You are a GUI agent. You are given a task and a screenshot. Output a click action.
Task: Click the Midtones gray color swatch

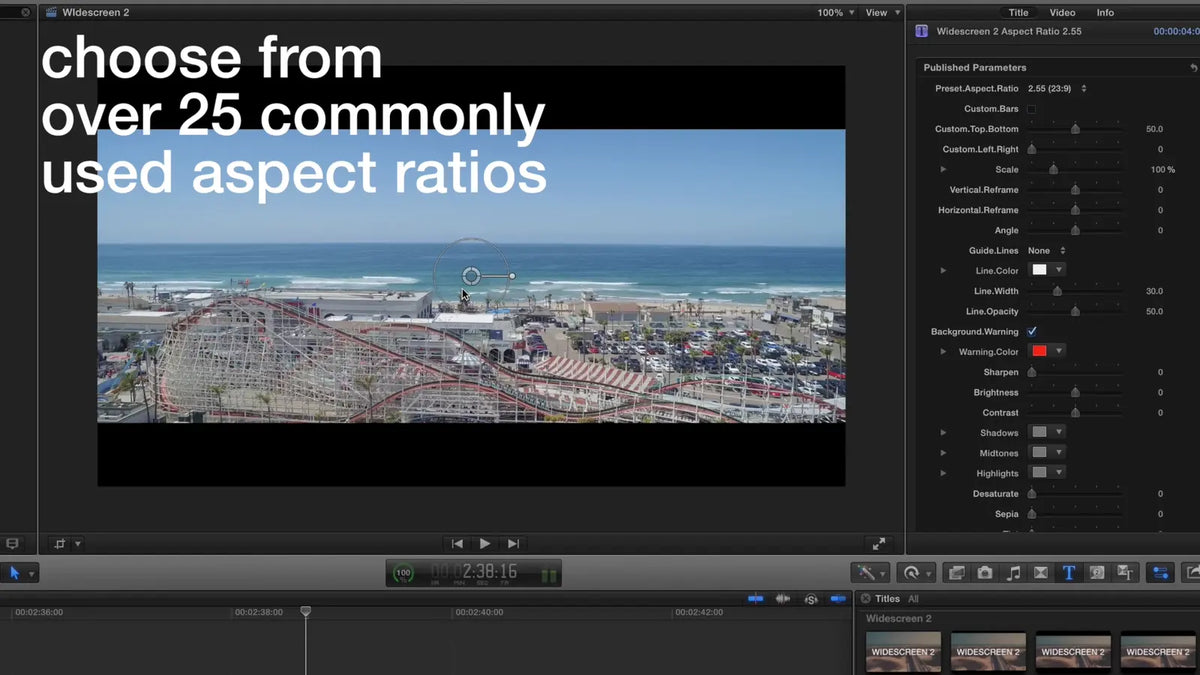[x=1039, y=452]
